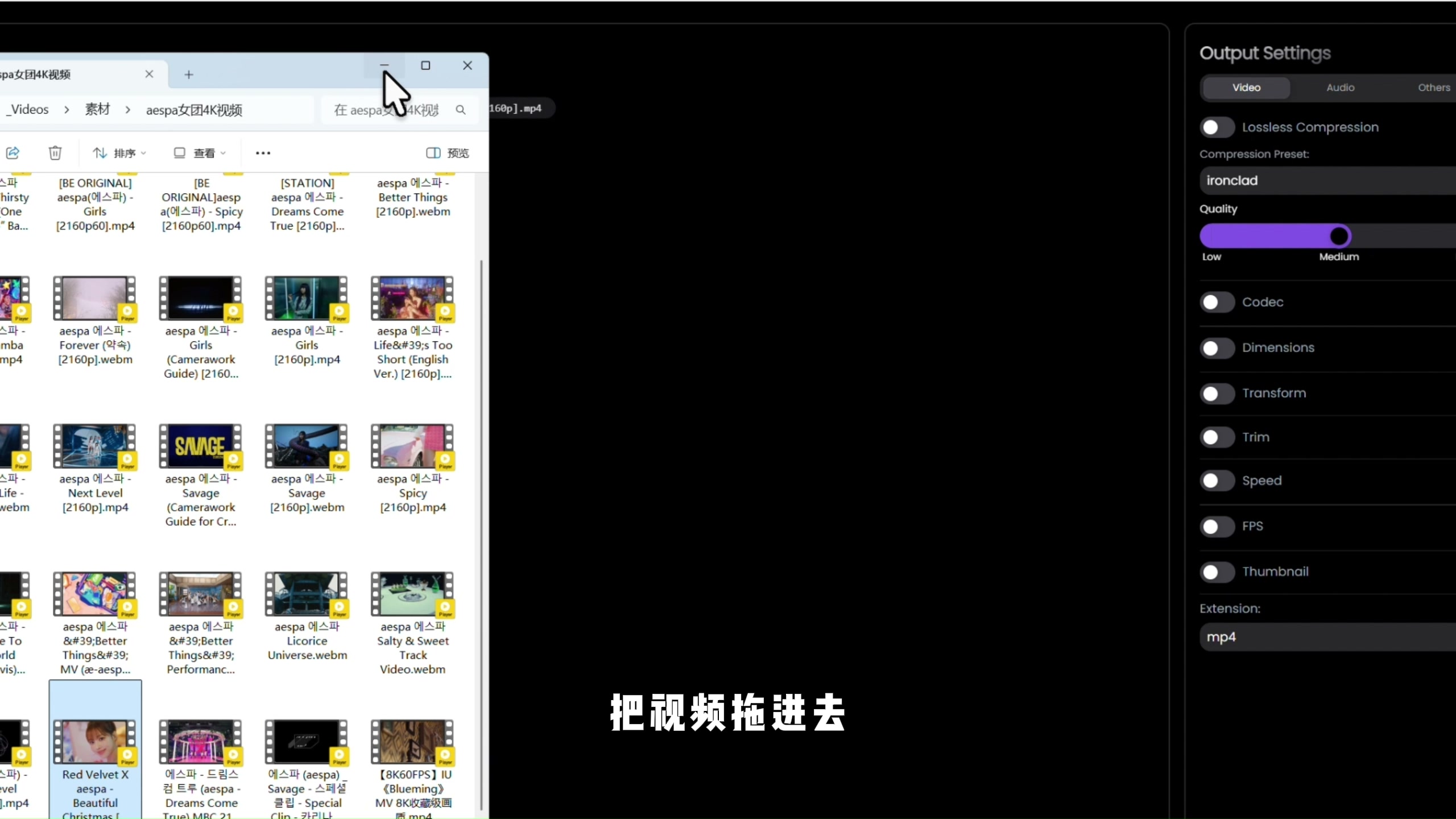The width and height of the screenshot is (1456, 819).
Task: Click Better Things [2160p].webm filename
Action: click(x=413, y=197)
